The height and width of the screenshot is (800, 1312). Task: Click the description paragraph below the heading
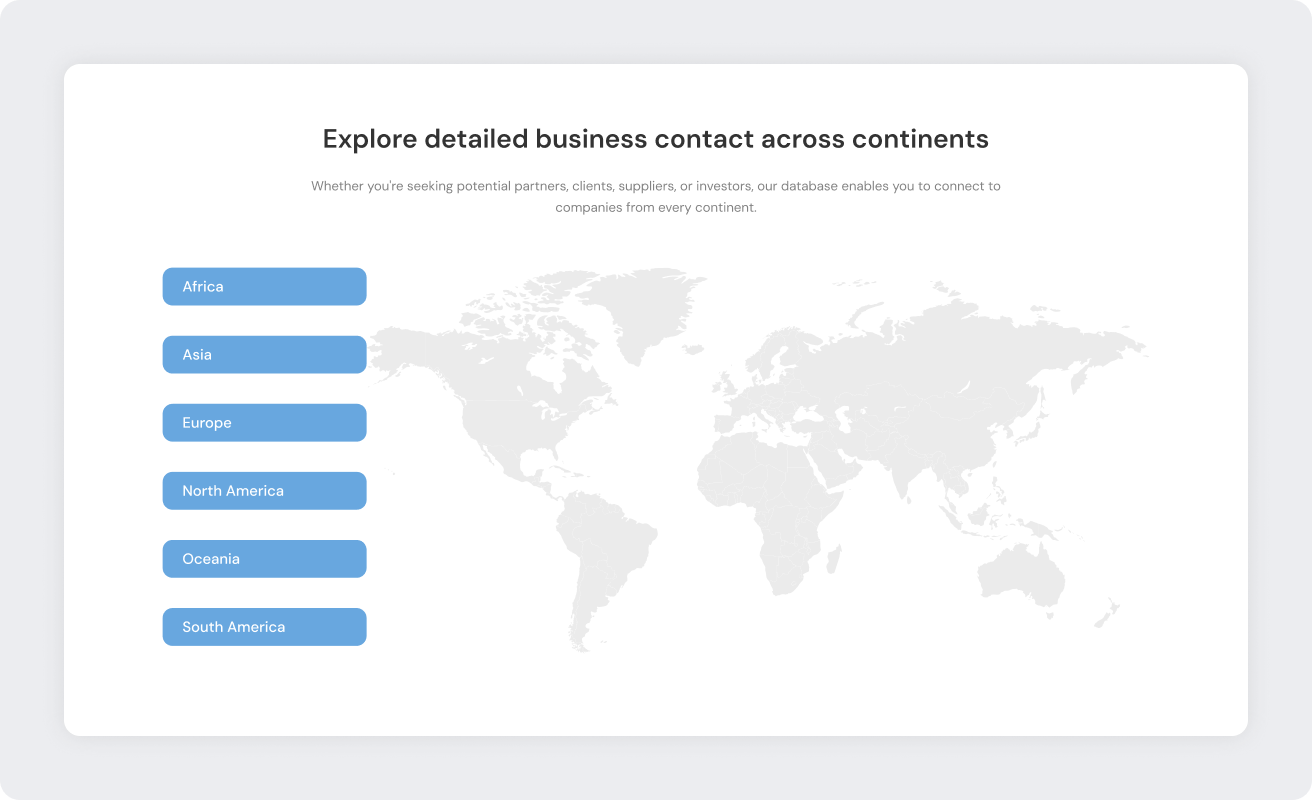pos(655,196)
